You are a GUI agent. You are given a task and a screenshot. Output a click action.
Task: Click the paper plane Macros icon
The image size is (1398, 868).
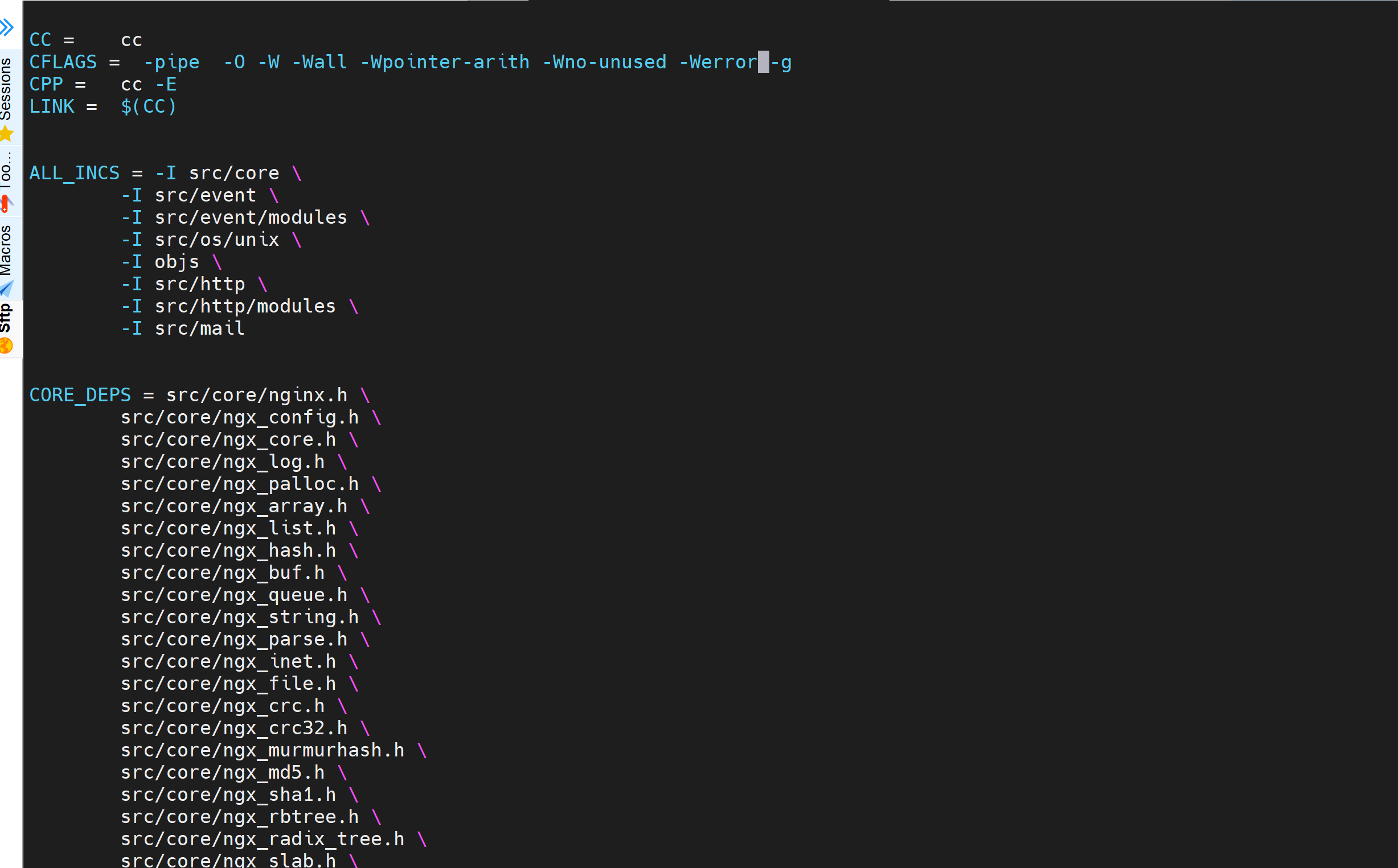tap(7, 288)
